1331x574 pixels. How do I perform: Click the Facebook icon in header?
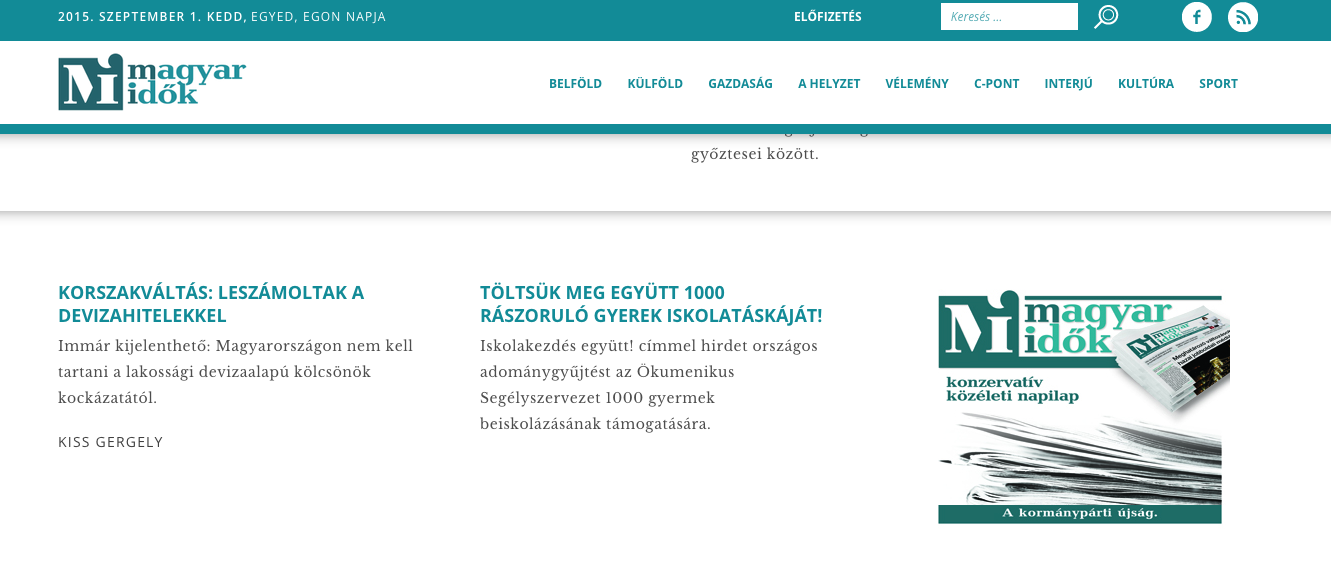pyautogui.click(x=1196, y=17)
